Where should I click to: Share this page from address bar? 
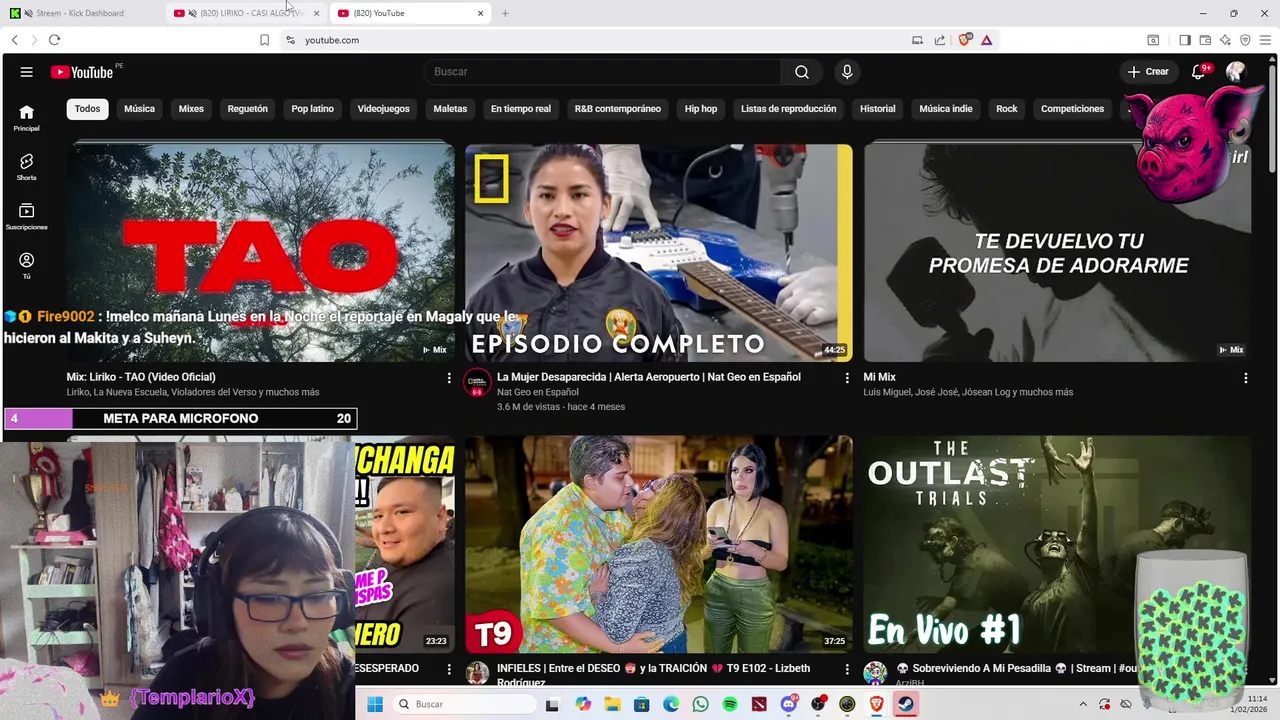pos(940,40)
